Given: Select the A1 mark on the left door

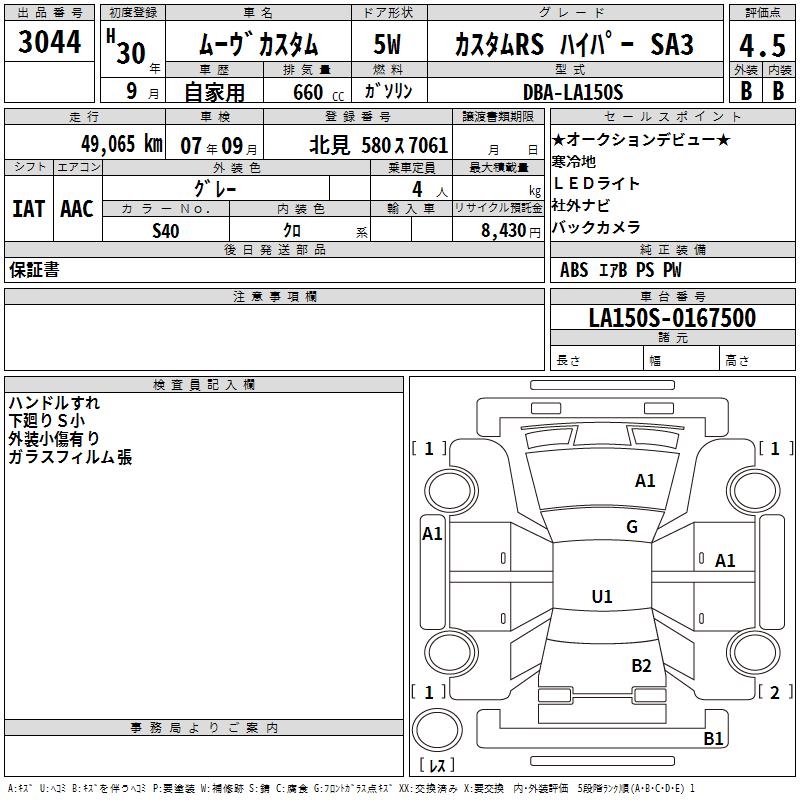Looking at the screenshot, I should point(432,534).
